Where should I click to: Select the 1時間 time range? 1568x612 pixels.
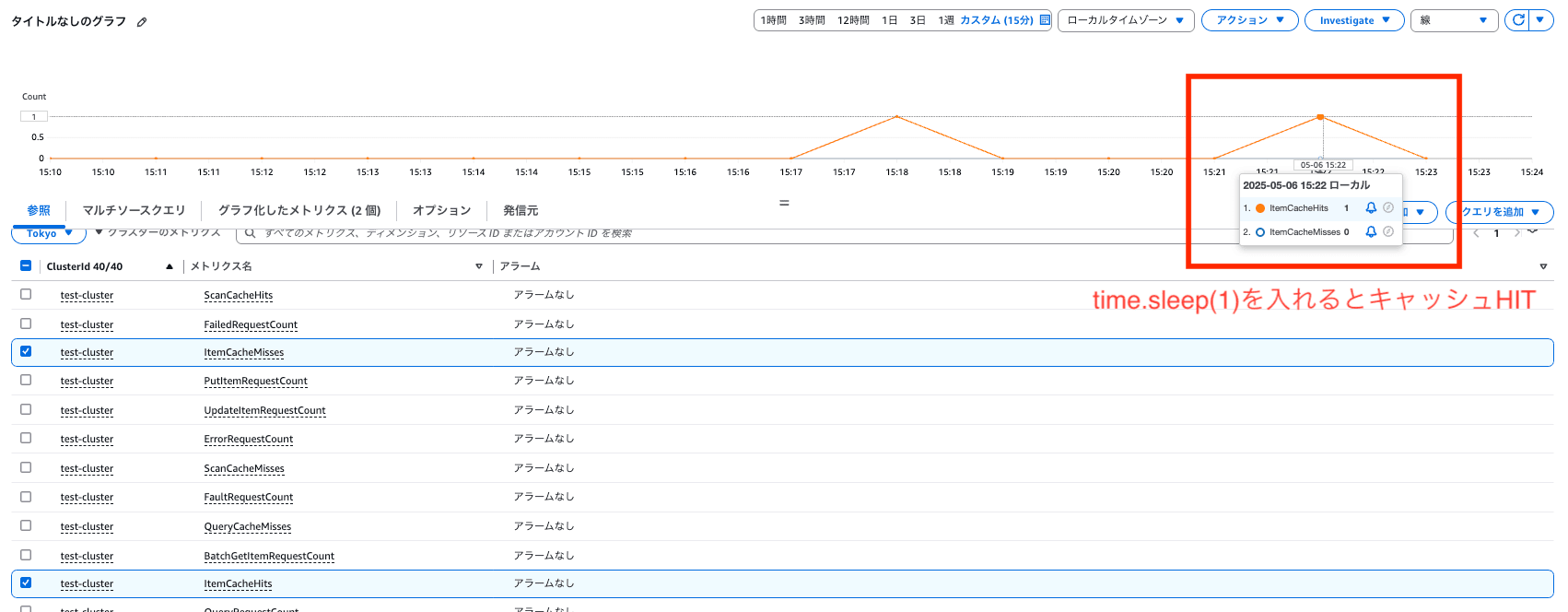pos(774,20)
